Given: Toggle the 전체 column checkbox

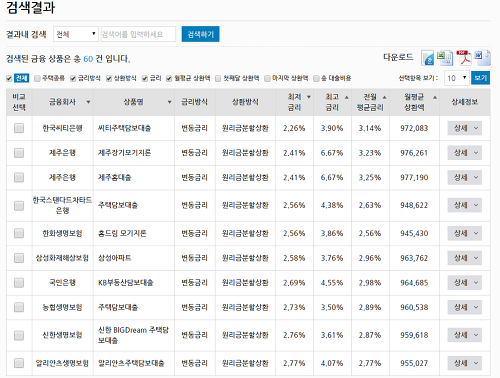Looking at the screenshot, I should click(9, 79).
